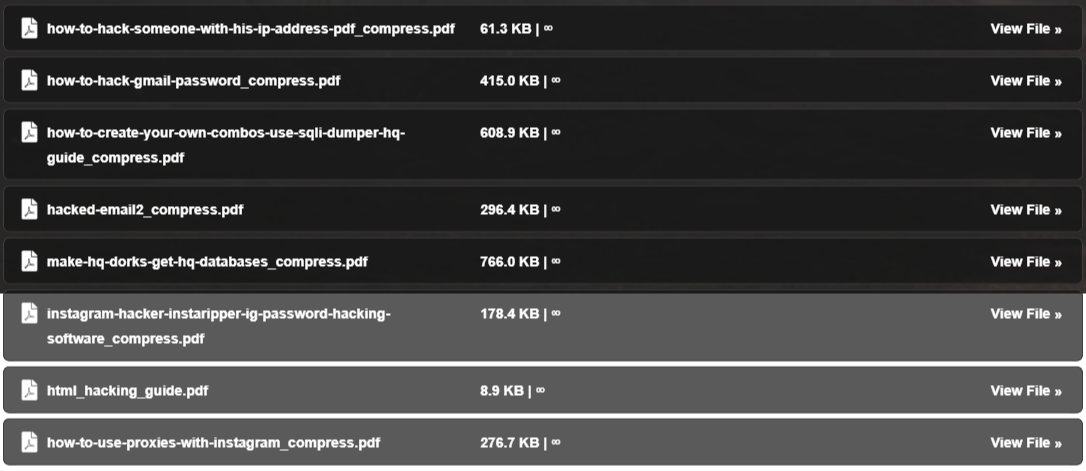Select the PDF icon of the instagram-hacker-instaripper file

click(x=30, y=313)
